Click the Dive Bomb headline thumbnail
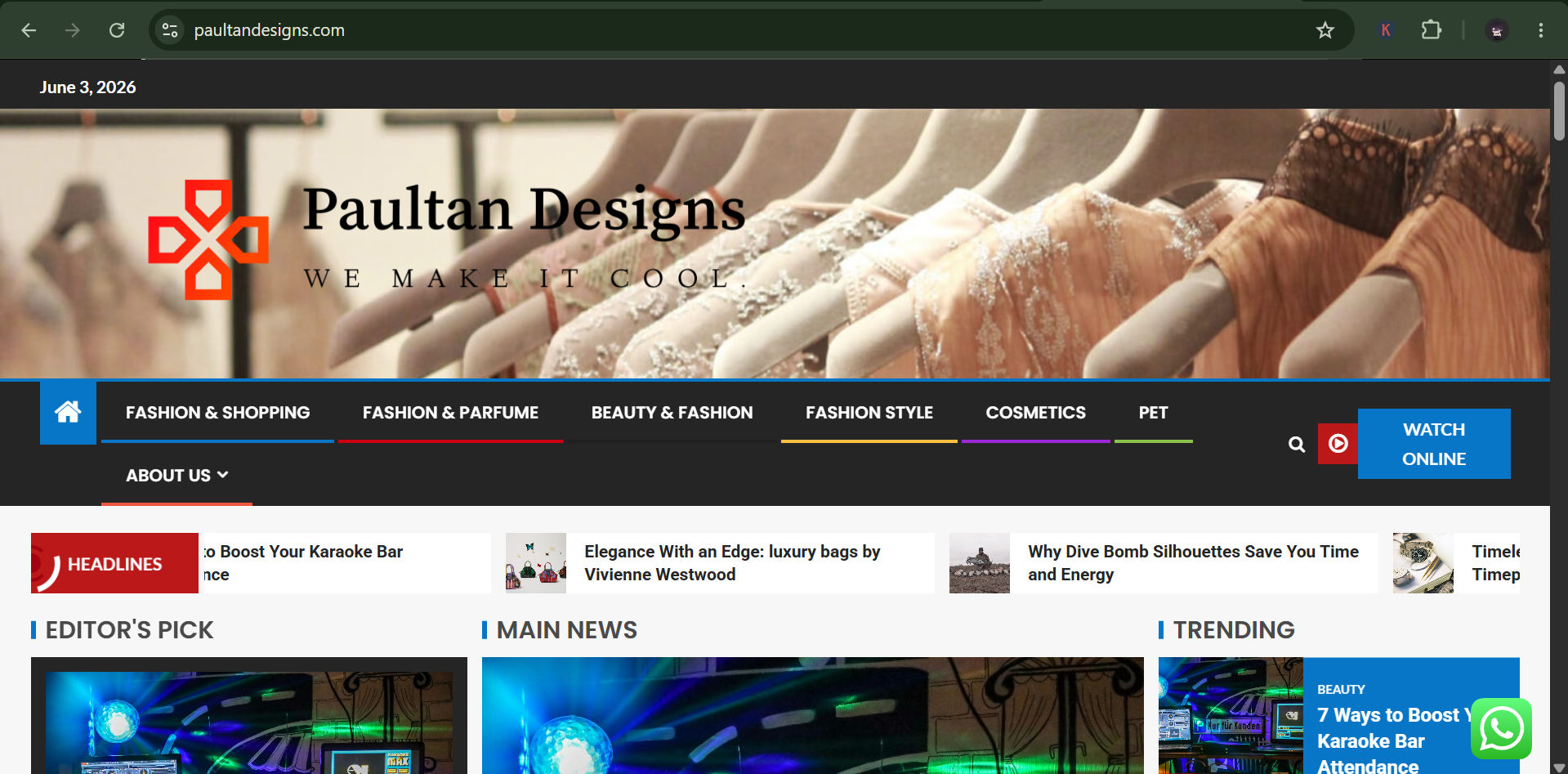The height and width of the screenshot is (774, 1568). [980, 563]
